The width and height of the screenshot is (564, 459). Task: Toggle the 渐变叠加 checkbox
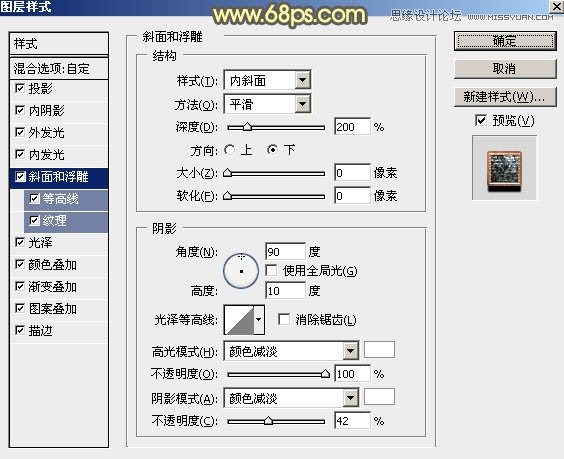20,286
